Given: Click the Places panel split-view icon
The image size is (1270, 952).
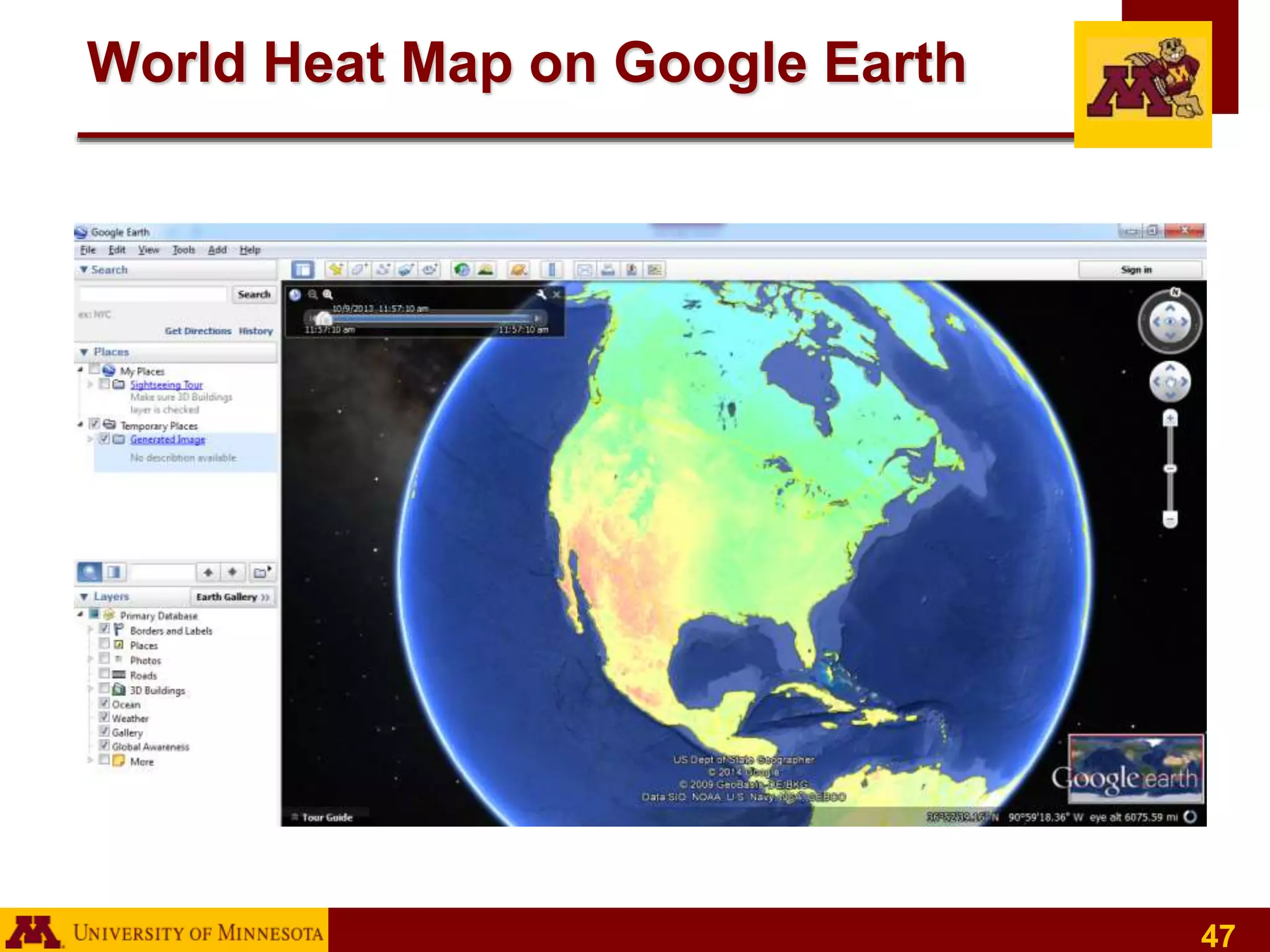Looking at the screenshot, I should [113, 571].
